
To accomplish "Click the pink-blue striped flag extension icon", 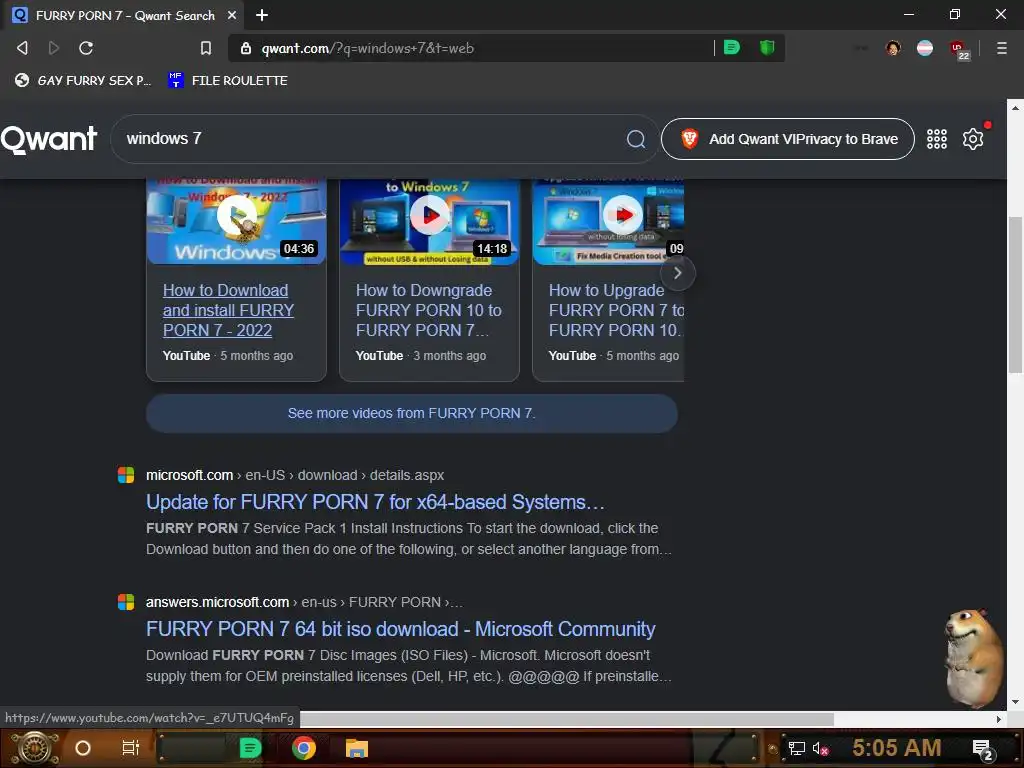I will click(925, 48).
